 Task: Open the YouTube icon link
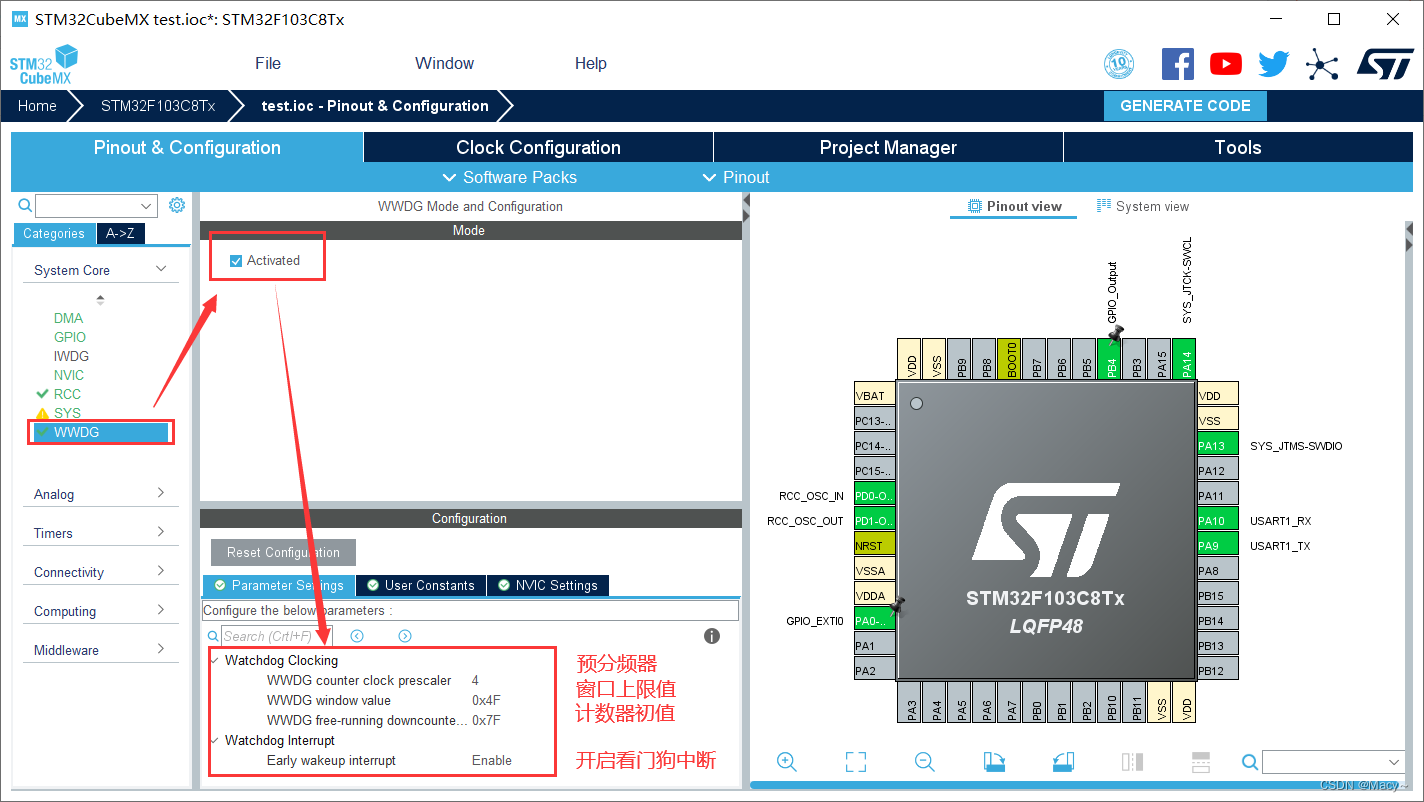click(1225, 64)
